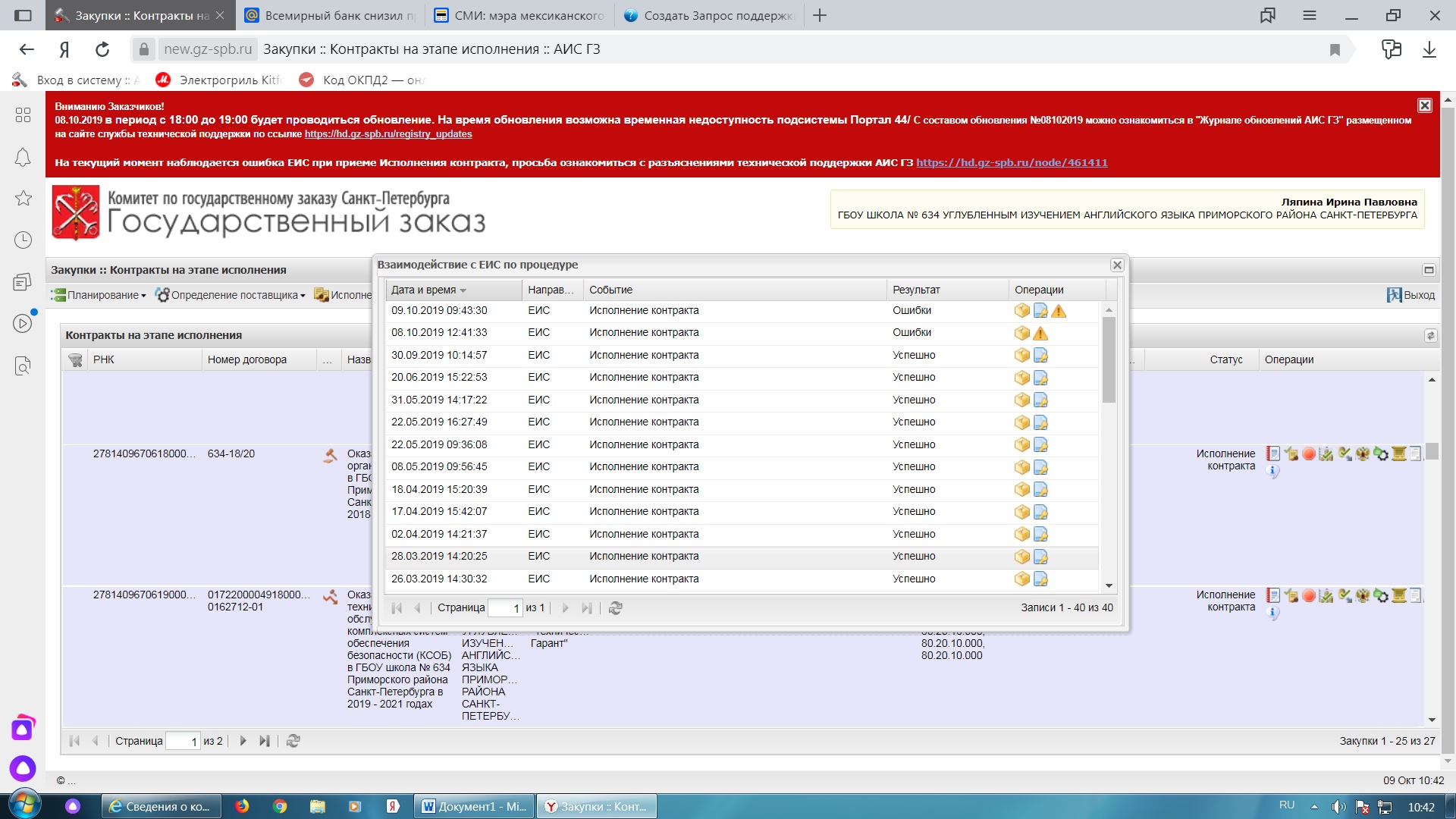Image resolution: width=1456 pixels, height=819 pixels.
Task: Sort by Дата и время column arrow
Action: 463,290
